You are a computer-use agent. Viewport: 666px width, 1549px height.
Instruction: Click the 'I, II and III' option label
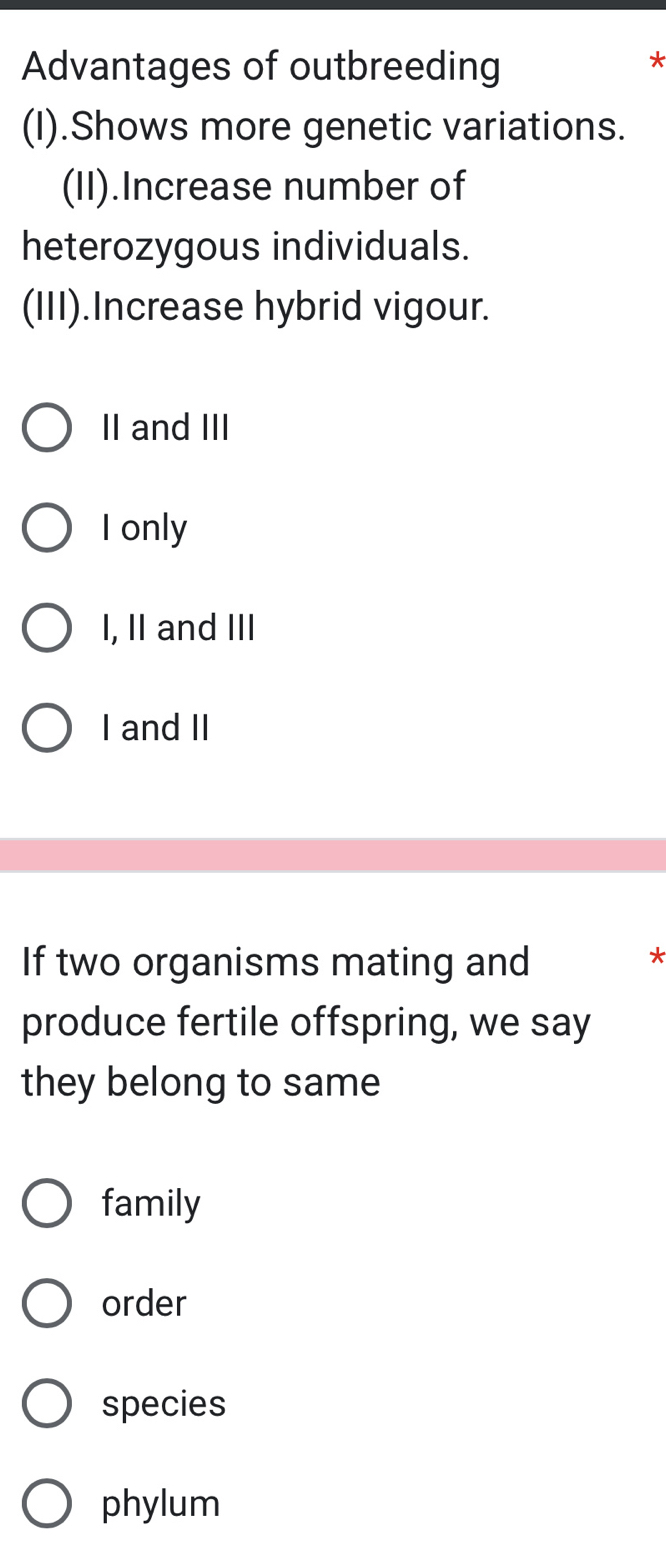[x=178, y=627]
